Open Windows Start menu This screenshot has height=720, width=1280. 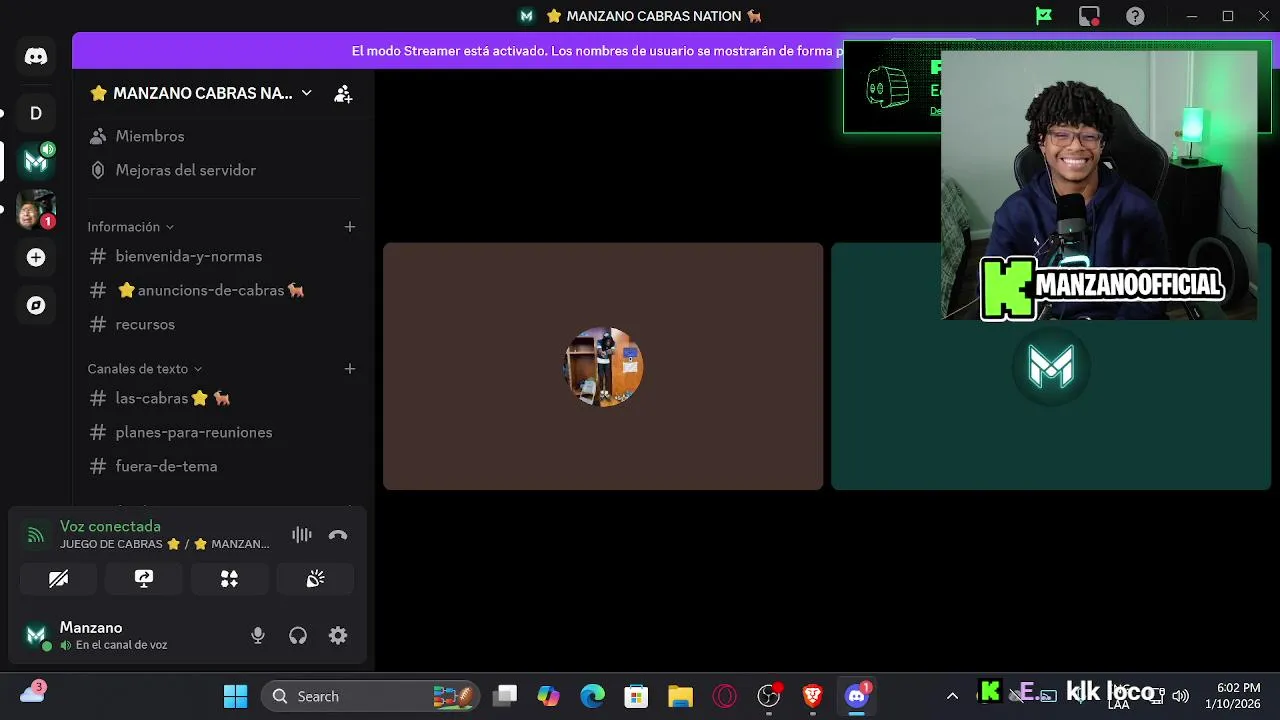[235, 696]
